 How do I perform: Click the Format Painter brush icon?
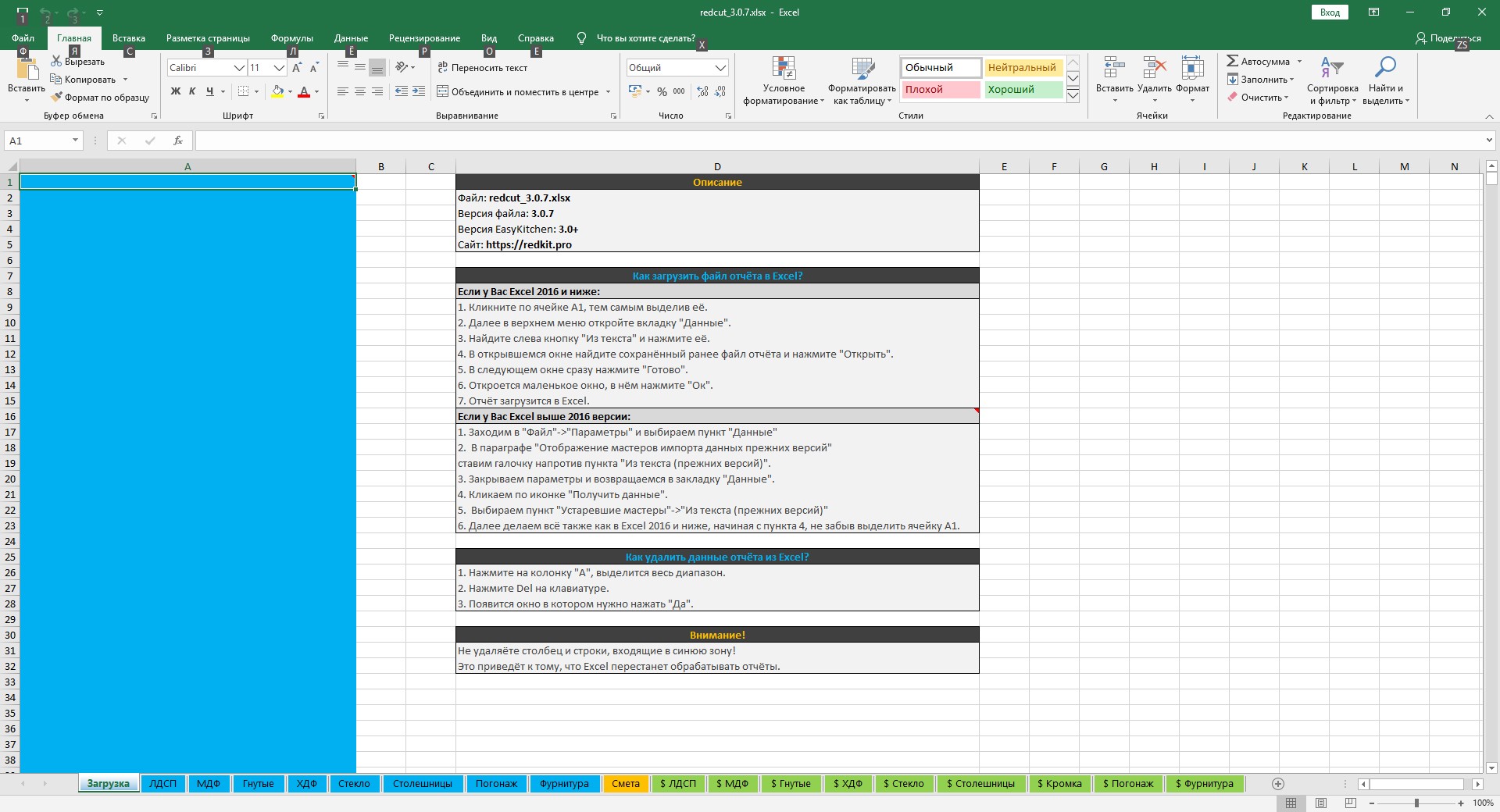[56, 98]
